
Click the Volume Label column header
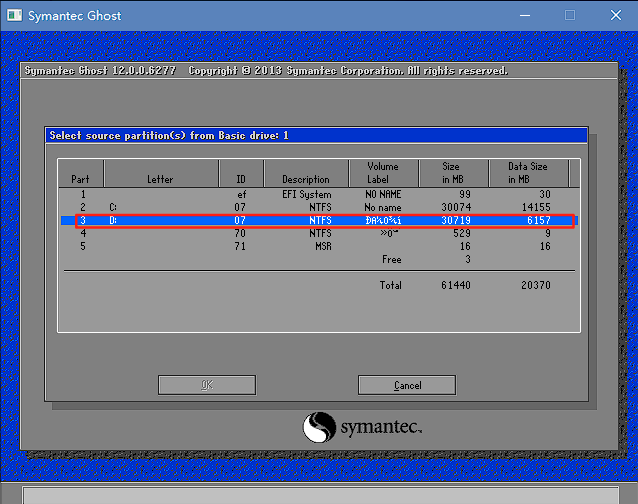(383, 173)
